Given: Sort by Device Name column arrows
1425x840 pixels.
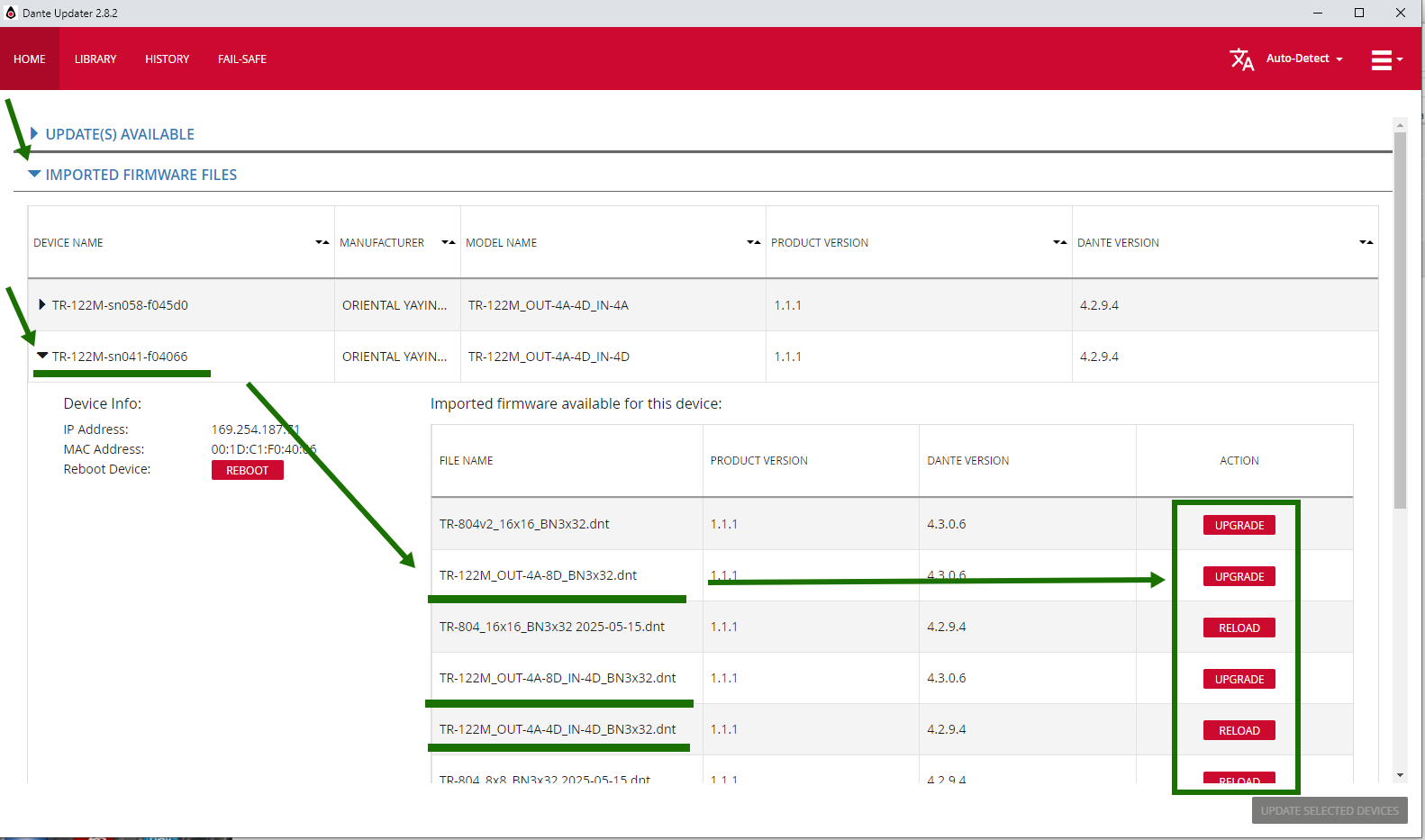Looking at the screenshot, I should pyautogui.click(x=322, y=243).
